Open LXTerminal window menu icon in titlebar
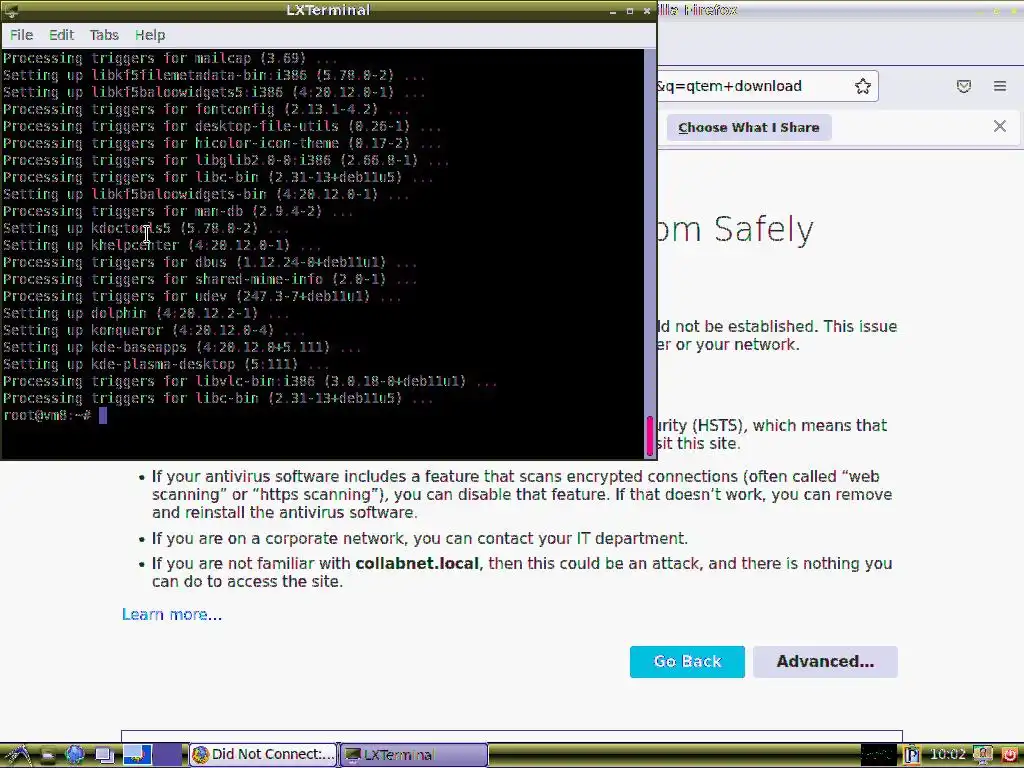Viewport: 1024px width, 768px height. click(11, 10)
